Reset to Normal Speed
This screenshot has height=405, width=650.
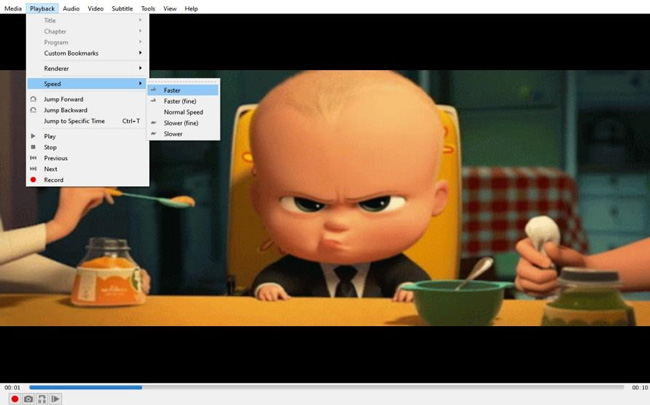pyautogui.click(x=183, y=112)
